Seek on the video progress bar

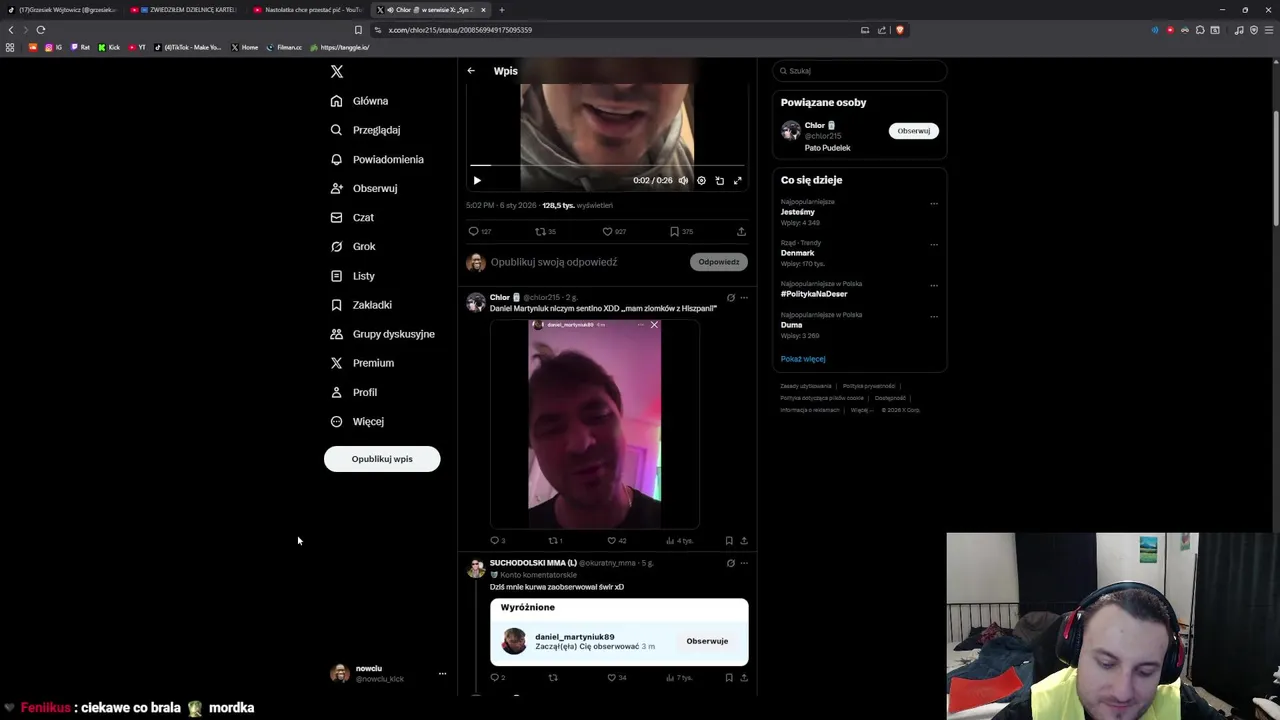tap(607, 165)
